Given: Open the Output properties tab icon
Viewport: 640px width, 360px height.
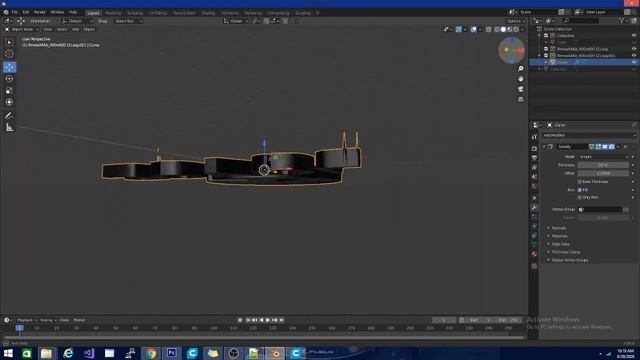Looking at the screenshot, I should point(534,158).
